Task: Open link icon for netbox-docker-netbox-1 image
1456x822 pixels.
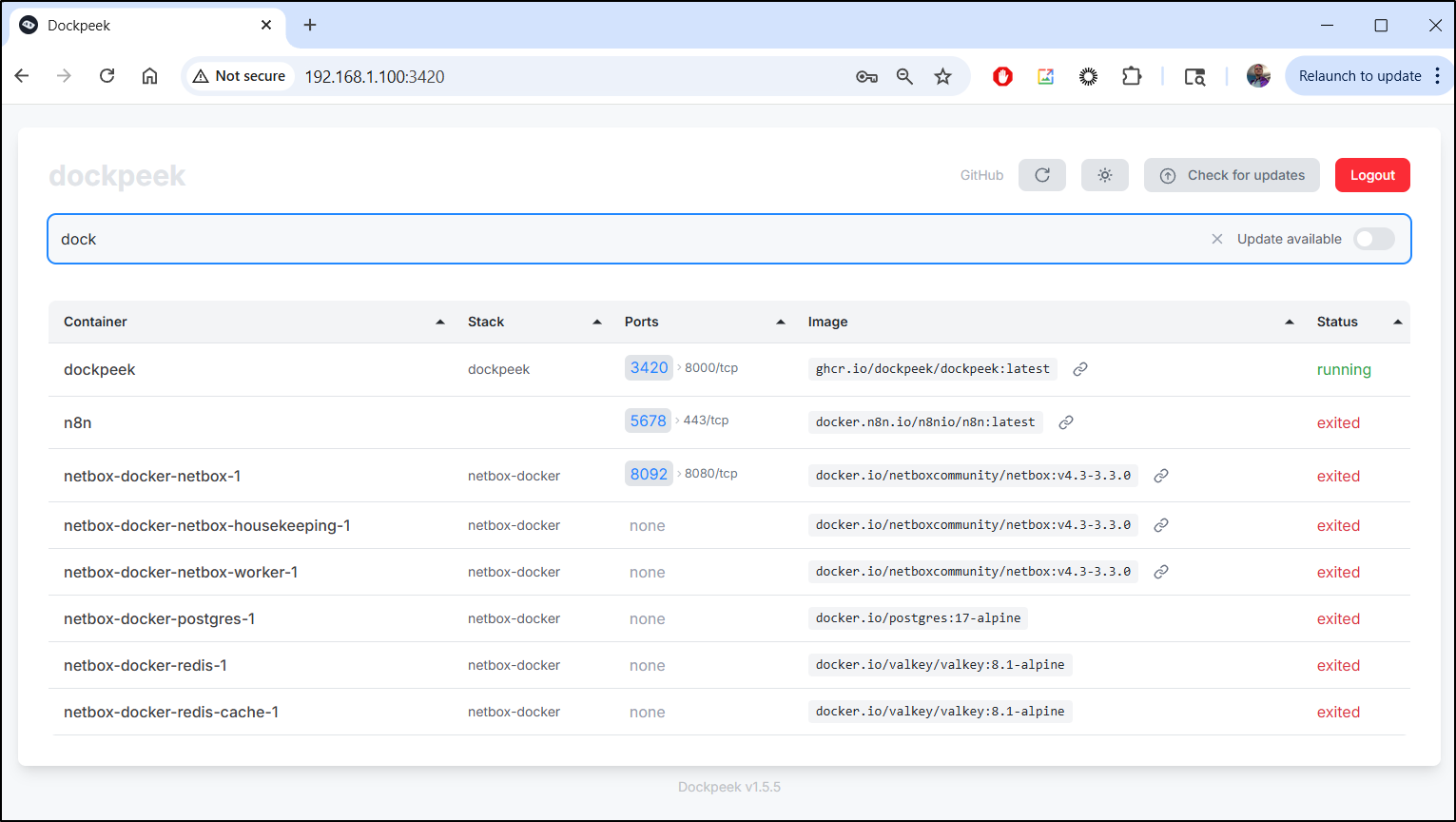Action: [1161, 476]
